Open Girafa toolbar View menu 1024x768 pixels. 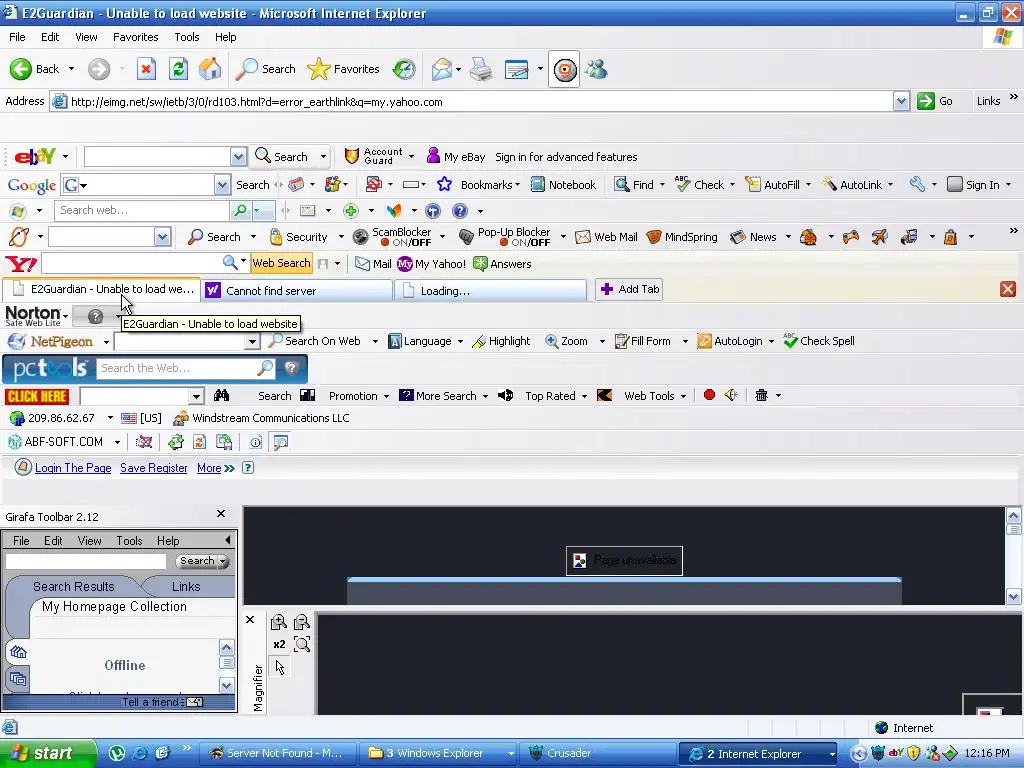click(x=89, y=541)
